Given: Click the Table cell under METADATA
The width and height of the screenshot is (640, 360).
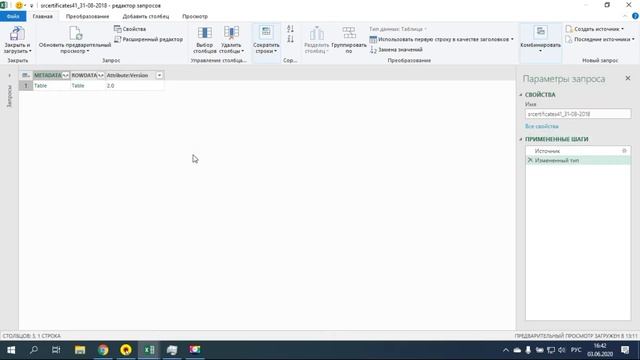Looking at the screenshot, I should tap(51, 86).
